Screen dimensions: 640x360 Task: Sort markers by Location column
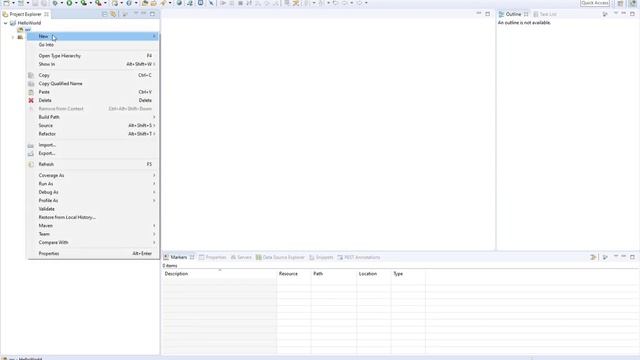(374, 273)
